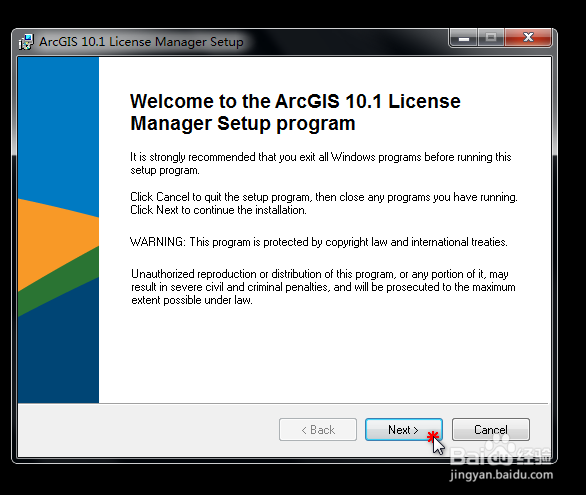
Task: Click the 'It is strongly recommended' paragraph
Action: click(321, 164)
